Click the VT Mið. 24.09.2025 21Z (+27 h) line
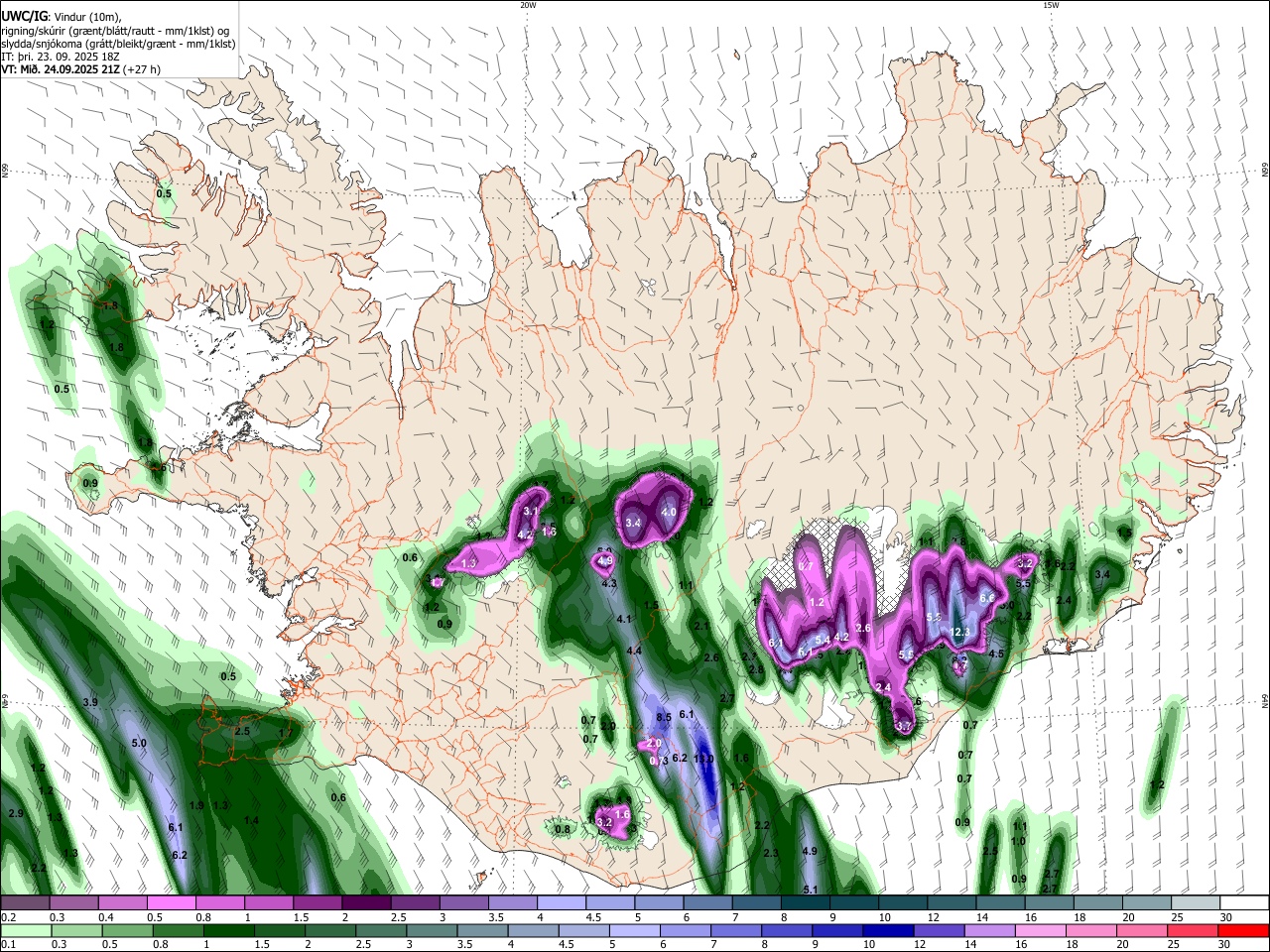Image resolution: width=1270 pixels, height=952 pixels. (x=80, y=69)
